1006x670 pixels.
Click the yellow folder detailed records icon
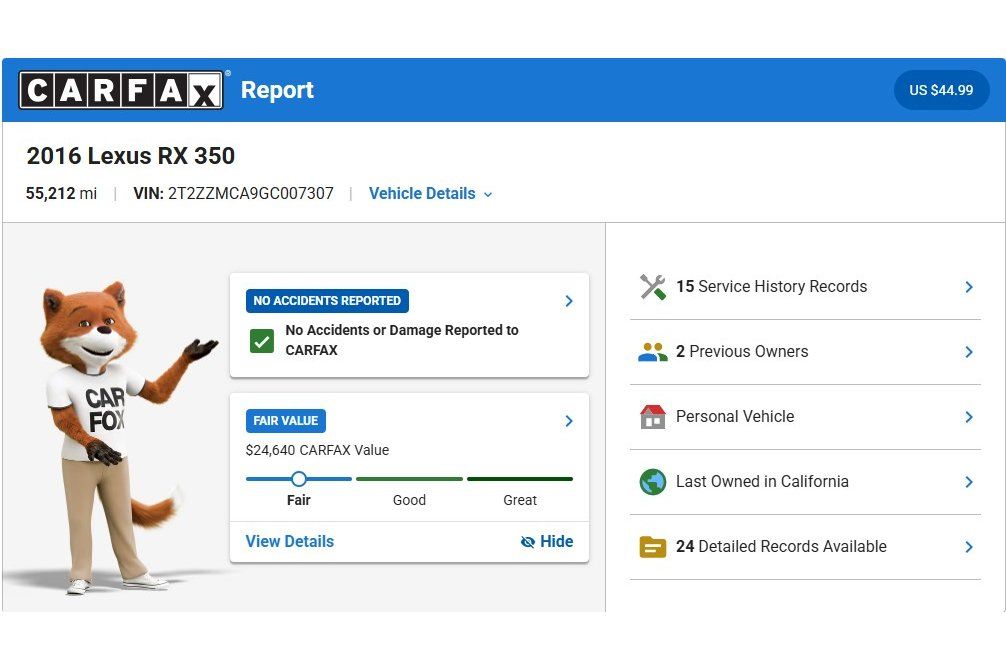click(652, 547)
